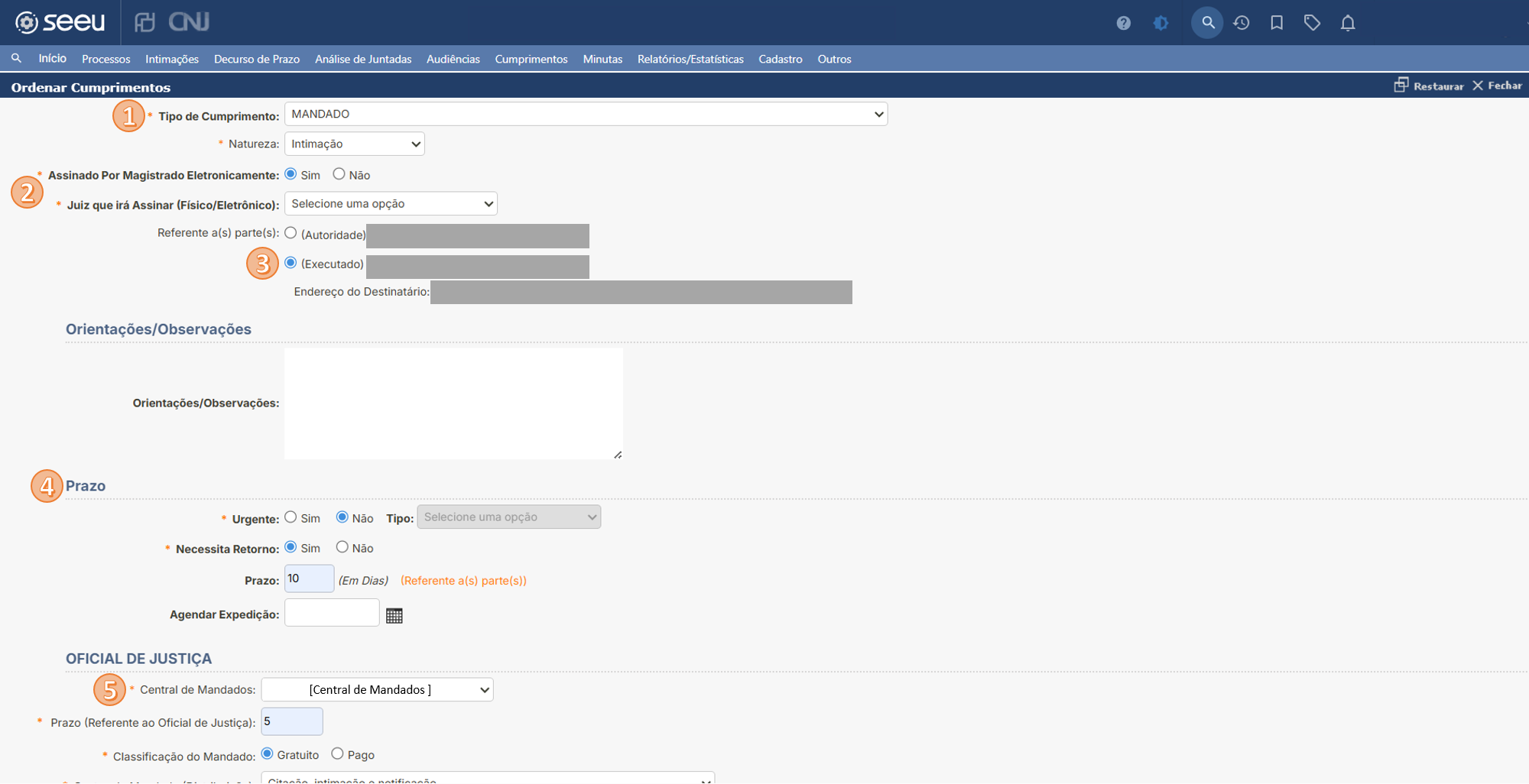Select the (Executado) party radio button
Image resolution: width=1529 pixels, height=784 pixels.
click(291, 263)
